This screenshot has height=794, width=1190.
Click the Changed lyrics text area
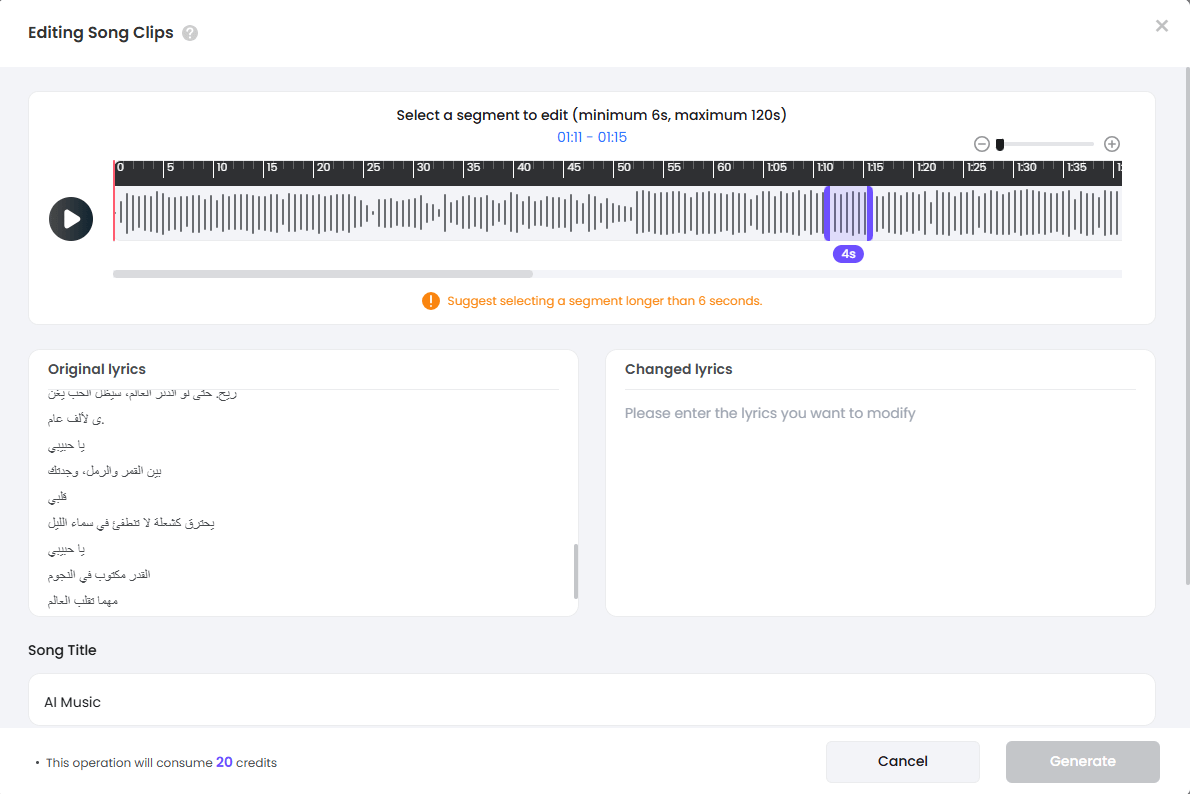[x=880, y=480]
